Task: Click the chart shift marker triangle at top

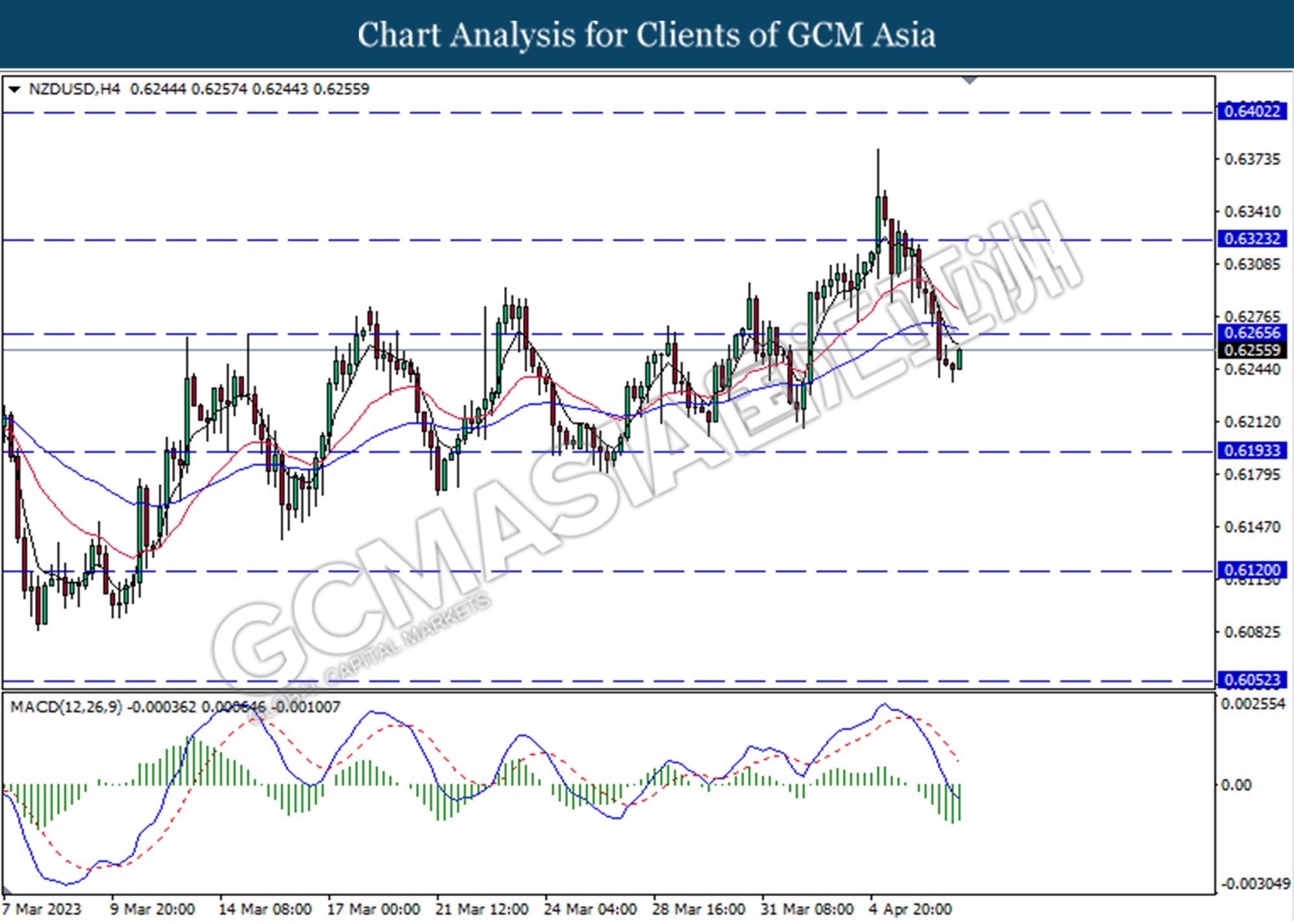Action: pyautogui.click(x=969, y=81)
